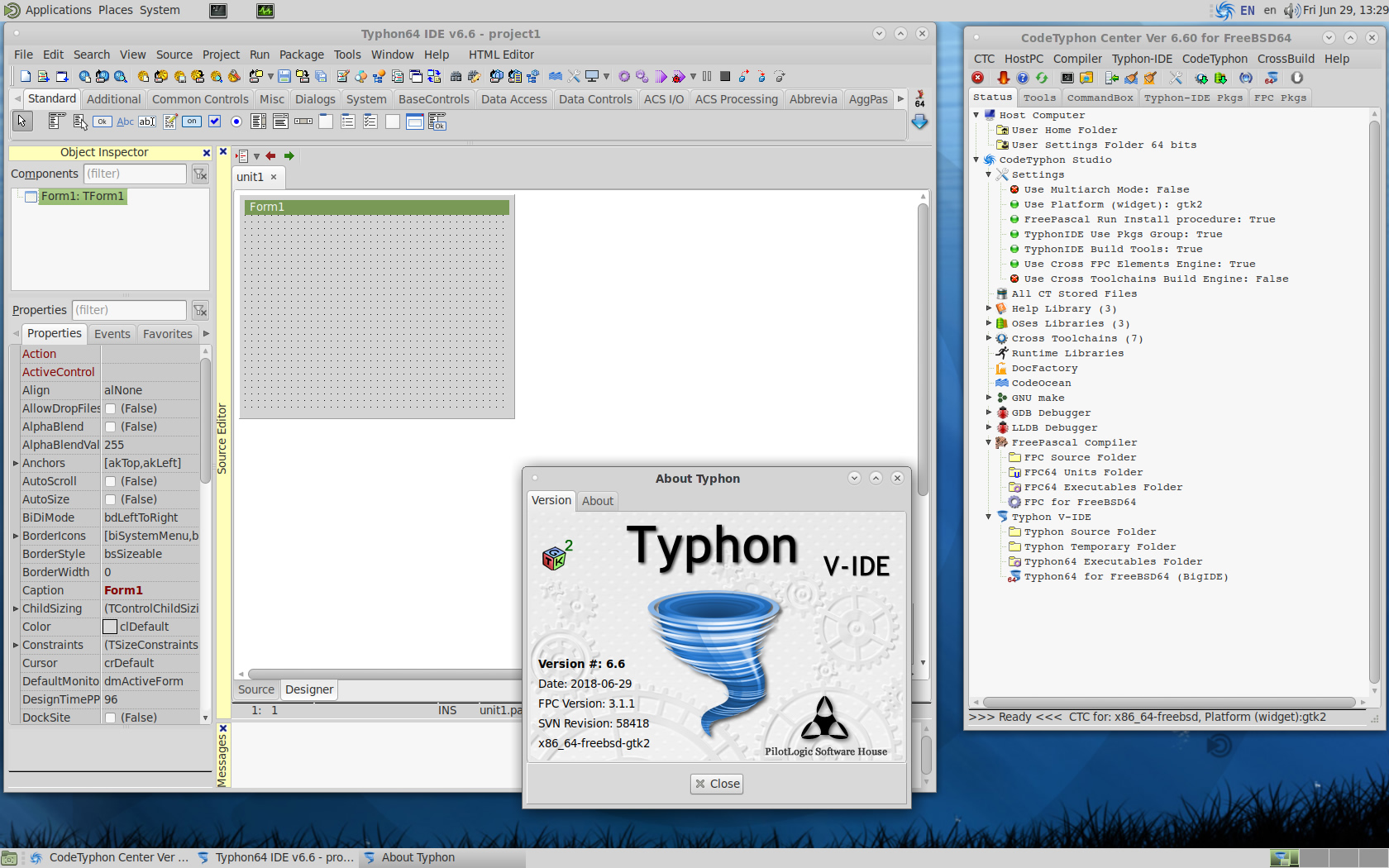Switch to the CommandBox tab
This screenshot has height=868, width=1389.
pyautogui.click(x=1100, y=98)
